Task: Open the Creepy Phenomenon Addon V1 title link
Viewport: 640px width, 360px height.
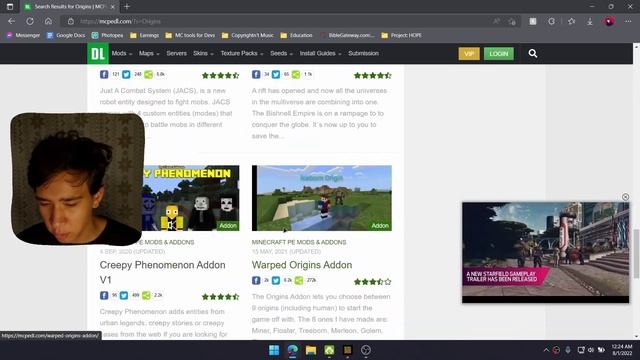Action: click(x=162, y=272)
